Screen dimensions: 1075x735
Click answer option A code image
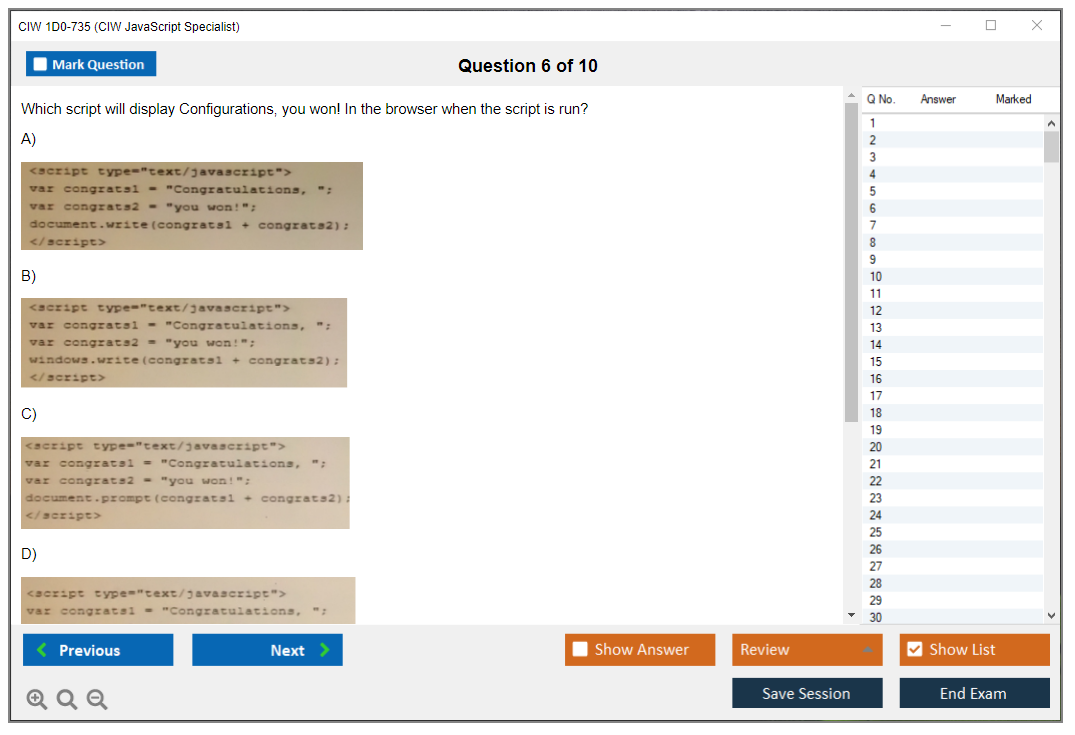point(192,206)
